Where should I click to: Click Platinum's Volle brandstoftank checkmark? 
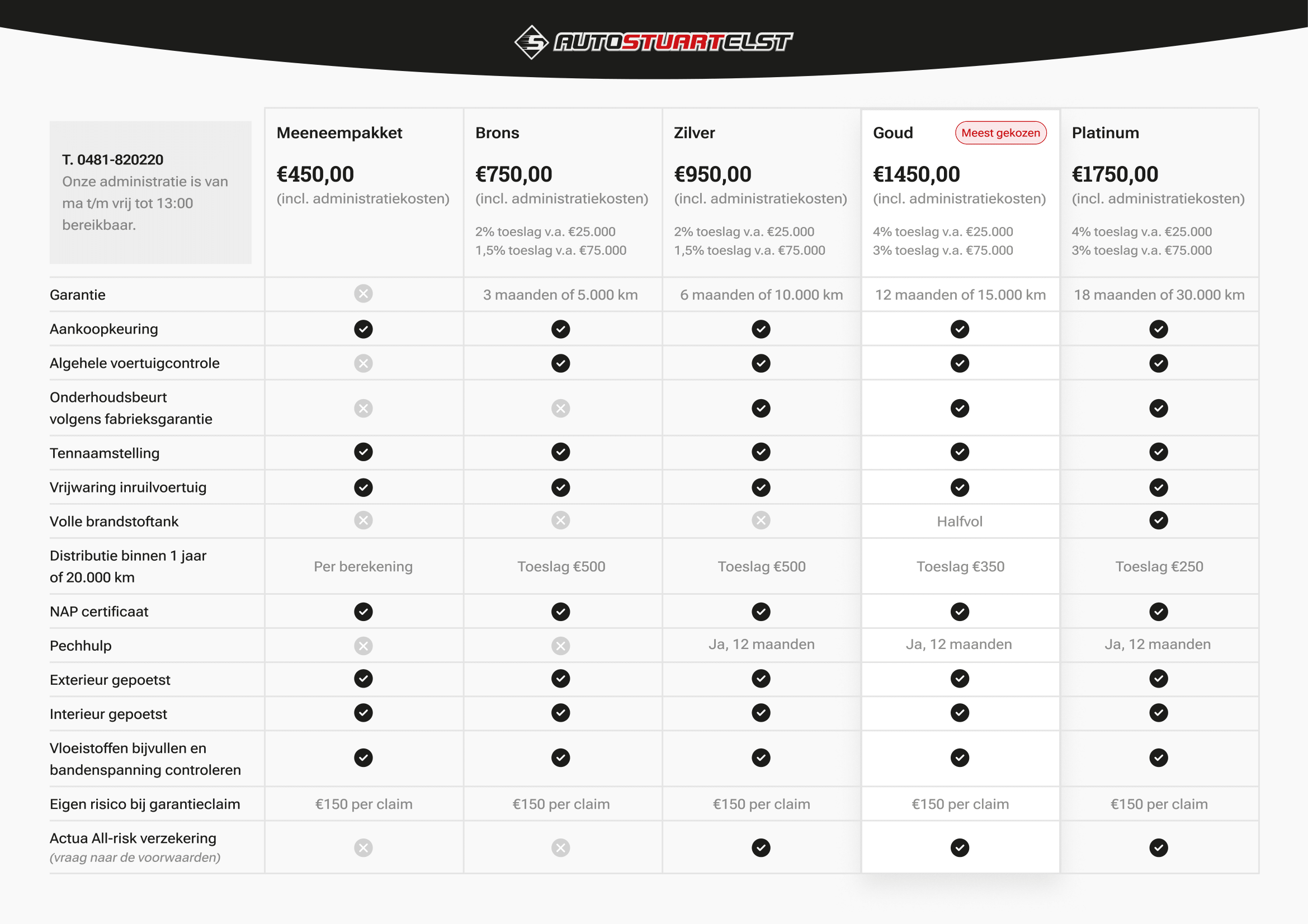tap(1158, 520)
